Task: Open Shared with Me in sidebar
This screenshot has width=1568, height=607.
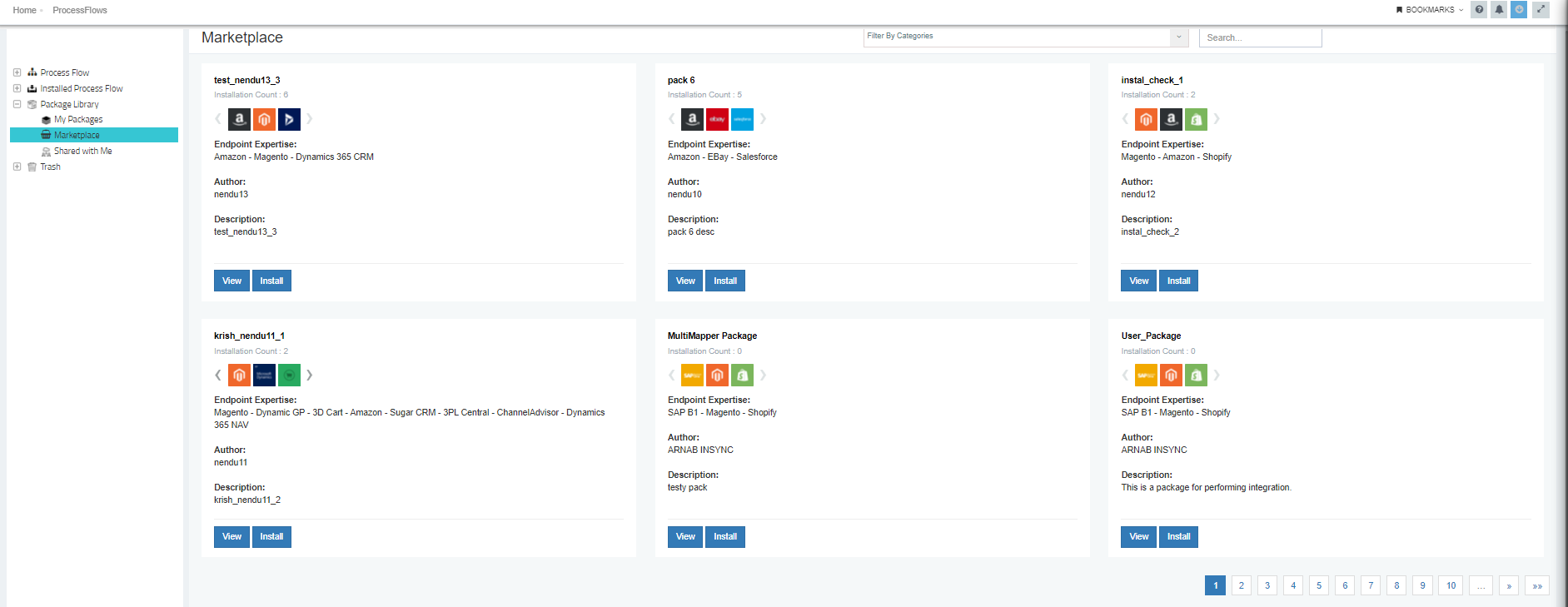Action: coord(82,152)
